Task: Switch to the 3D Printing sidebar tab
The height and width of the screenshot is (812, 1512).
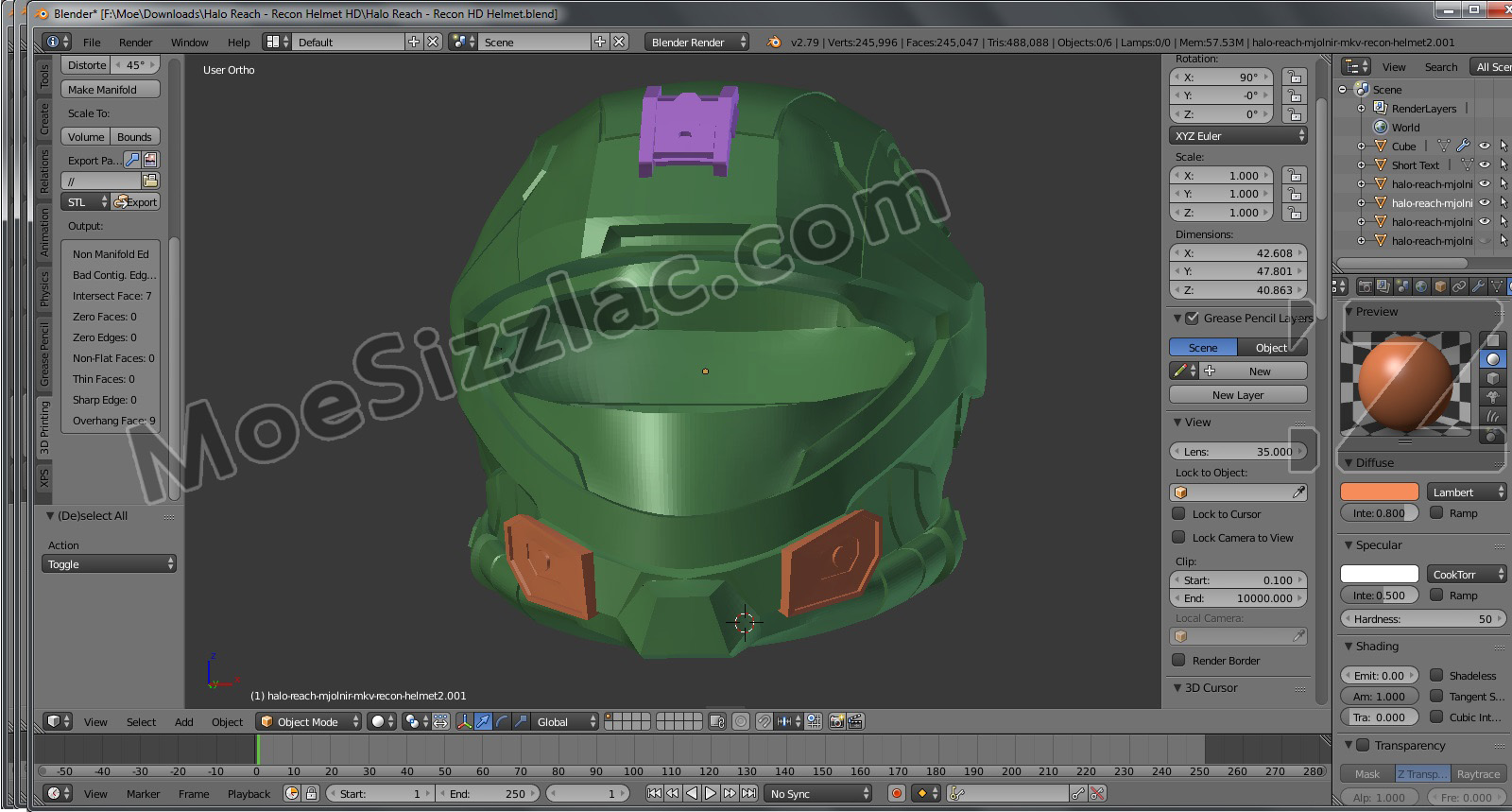Action: [44, 427]
